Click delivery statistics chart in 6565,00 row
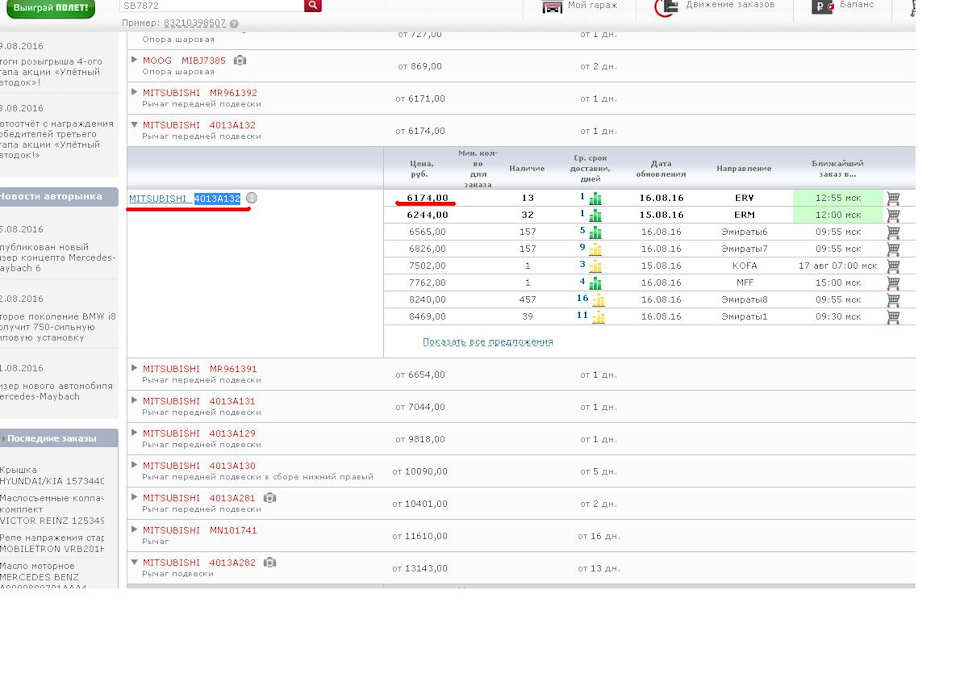The height and width of the screenshot is (678, 960). (x=595, y=233)
